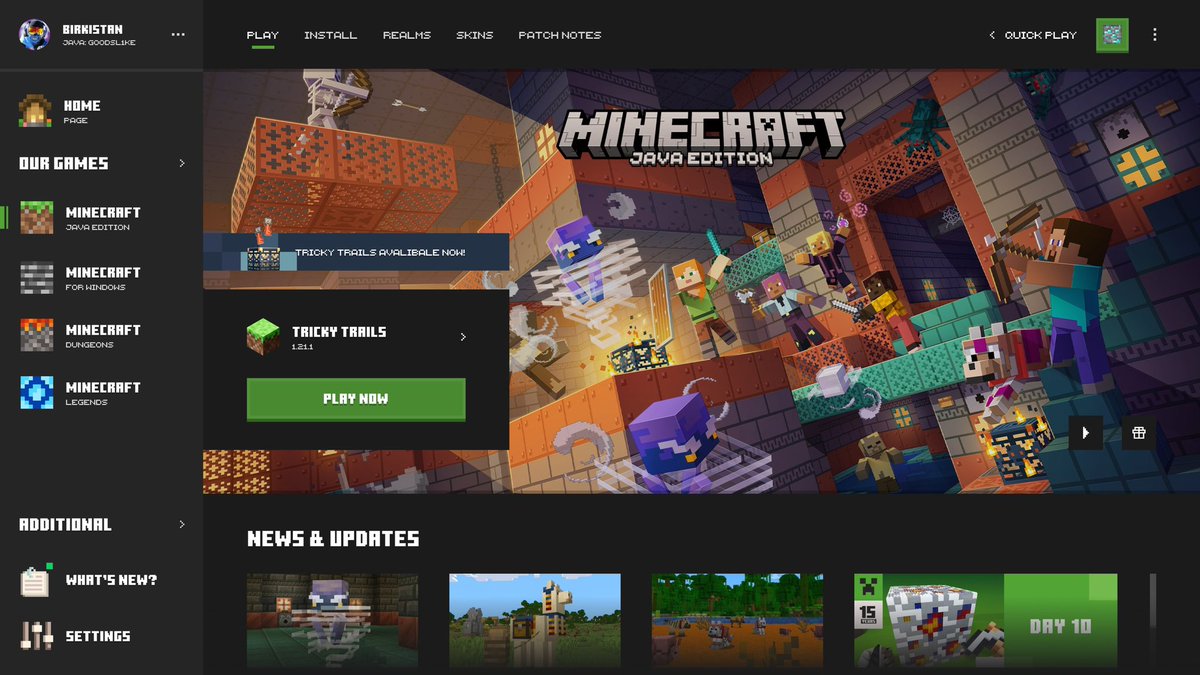Select Minecraft for Windows text in the sidebar
1200x675 pixels.
tap(103, 278)
